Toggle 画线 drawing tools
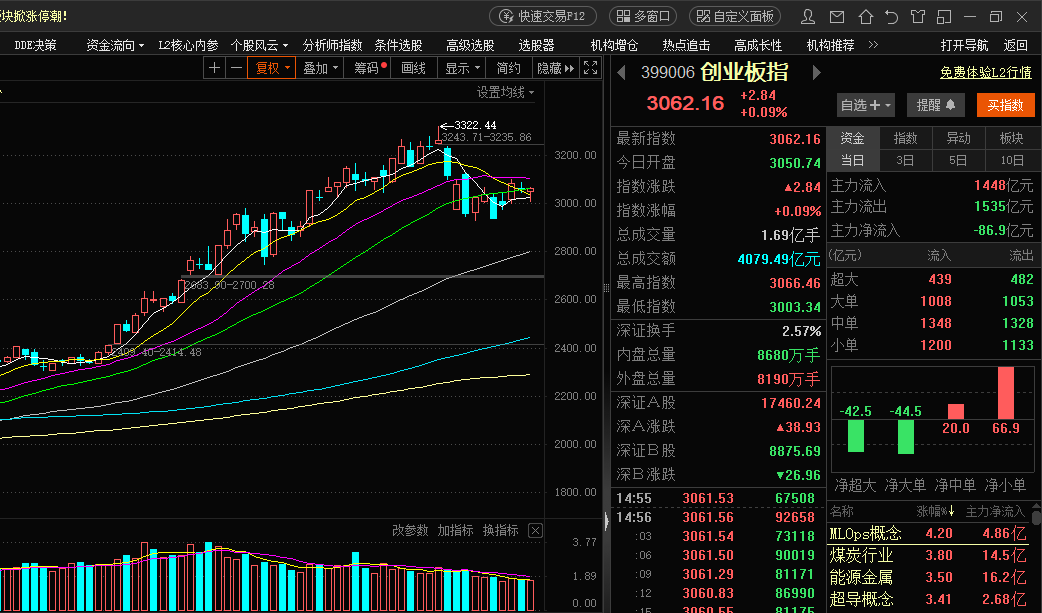 coord(413,68)
